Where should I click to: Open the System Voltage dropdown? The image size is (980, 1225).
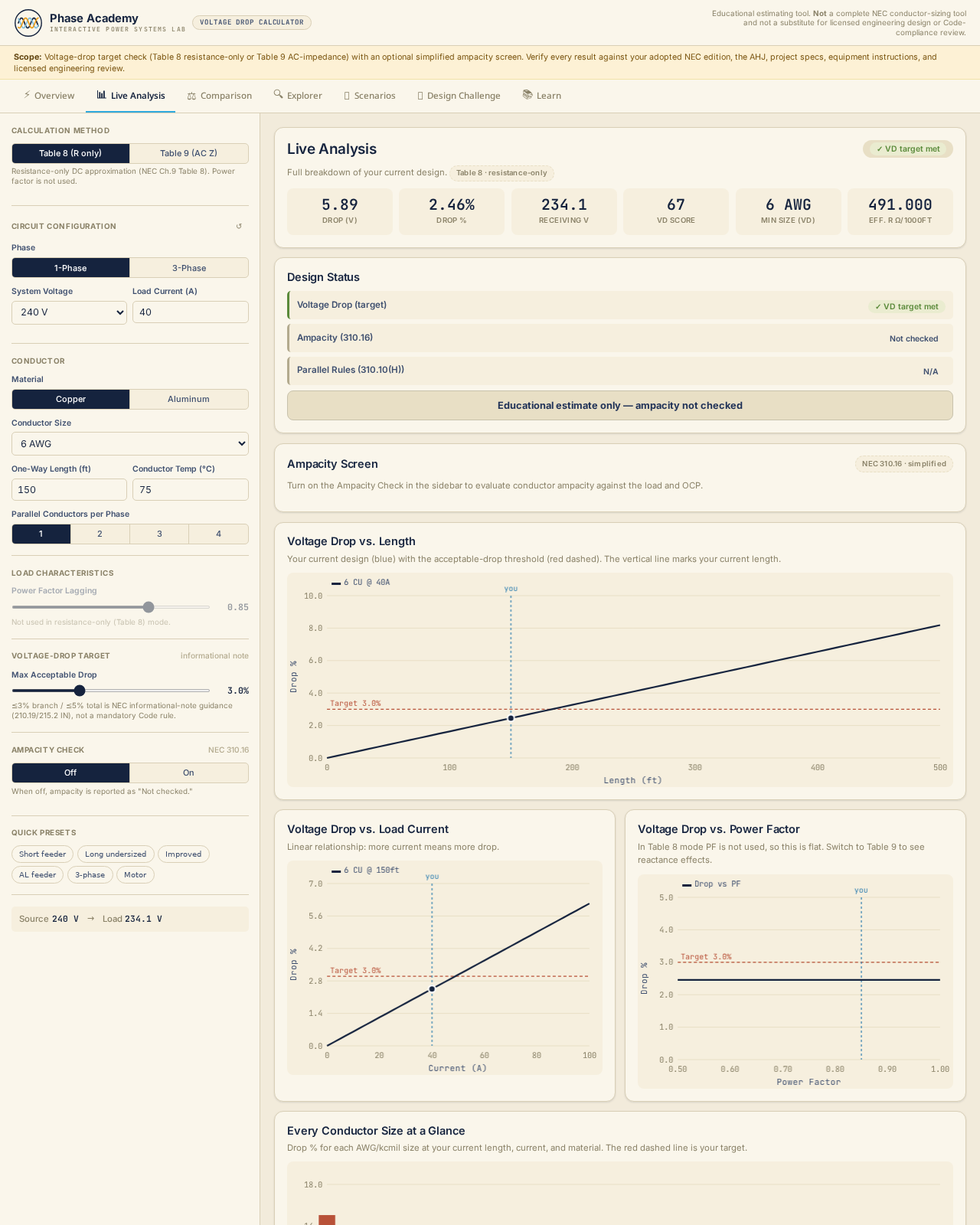click(x=69, y=312)
